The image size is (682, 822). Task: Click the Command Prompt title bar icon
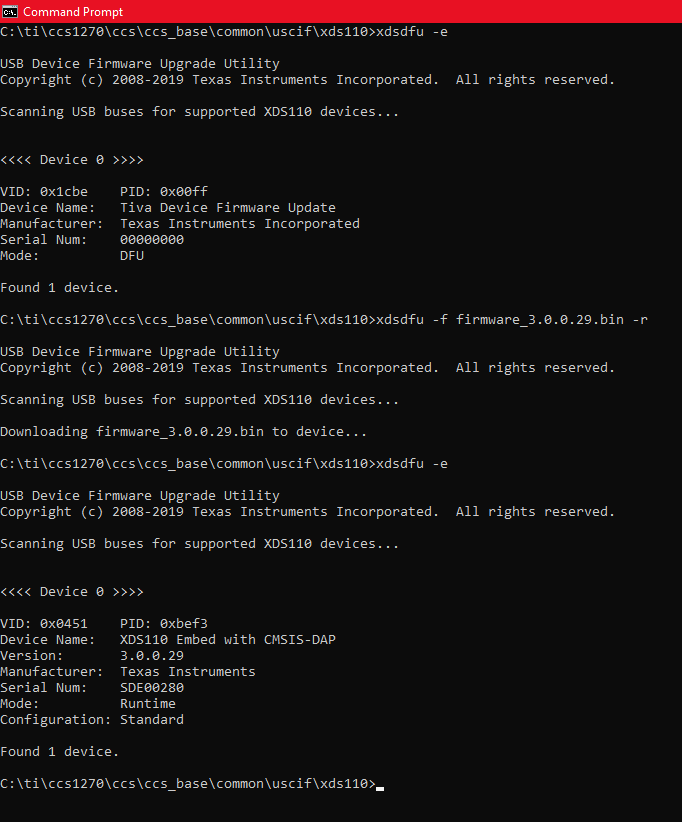click(x=10, y=11)
